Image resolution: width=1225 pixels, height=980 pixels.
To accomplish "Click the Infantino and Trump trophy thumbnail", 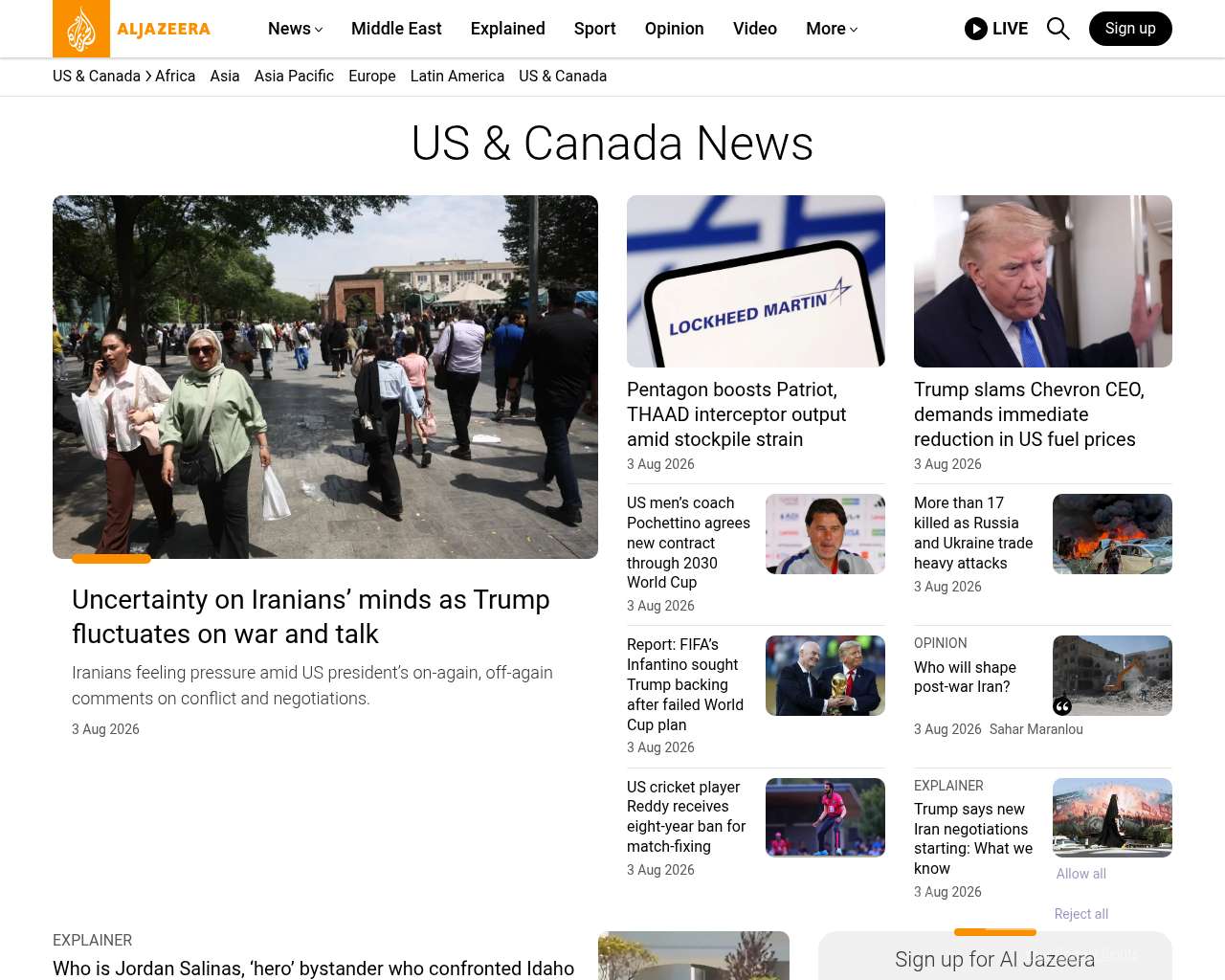I will coord(825,676).
